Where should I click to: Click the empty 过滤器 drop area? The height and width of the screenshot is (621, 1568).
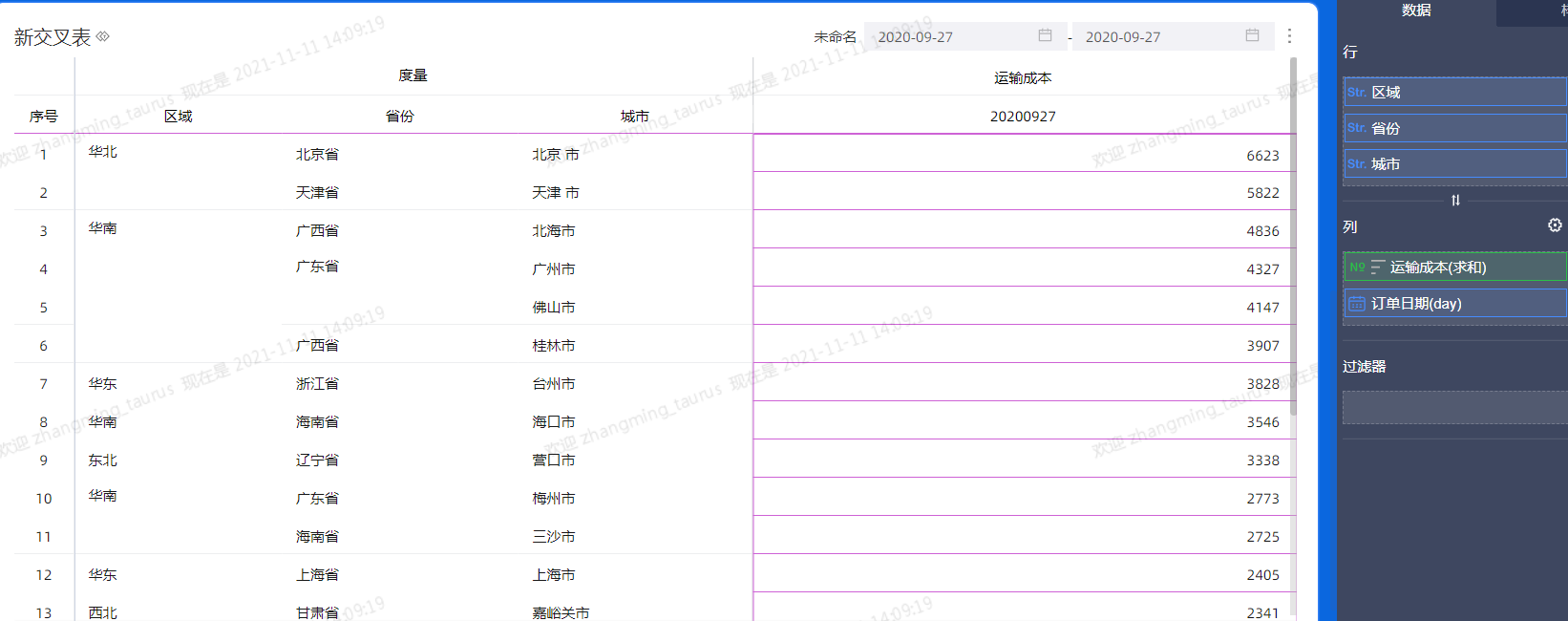click(1453, 408)
